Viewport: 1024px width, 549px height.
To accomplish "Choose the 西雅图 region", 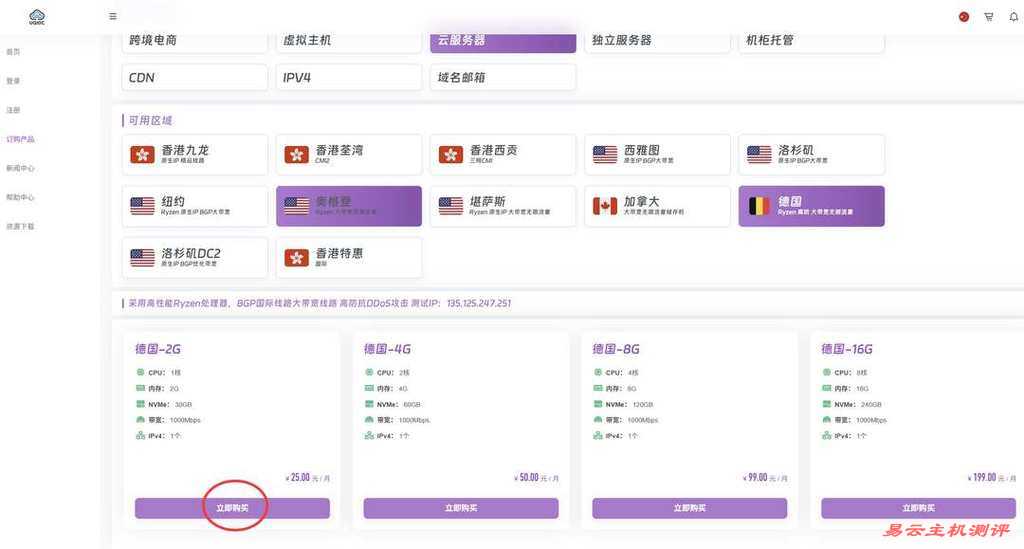I will tap(657, 155).
